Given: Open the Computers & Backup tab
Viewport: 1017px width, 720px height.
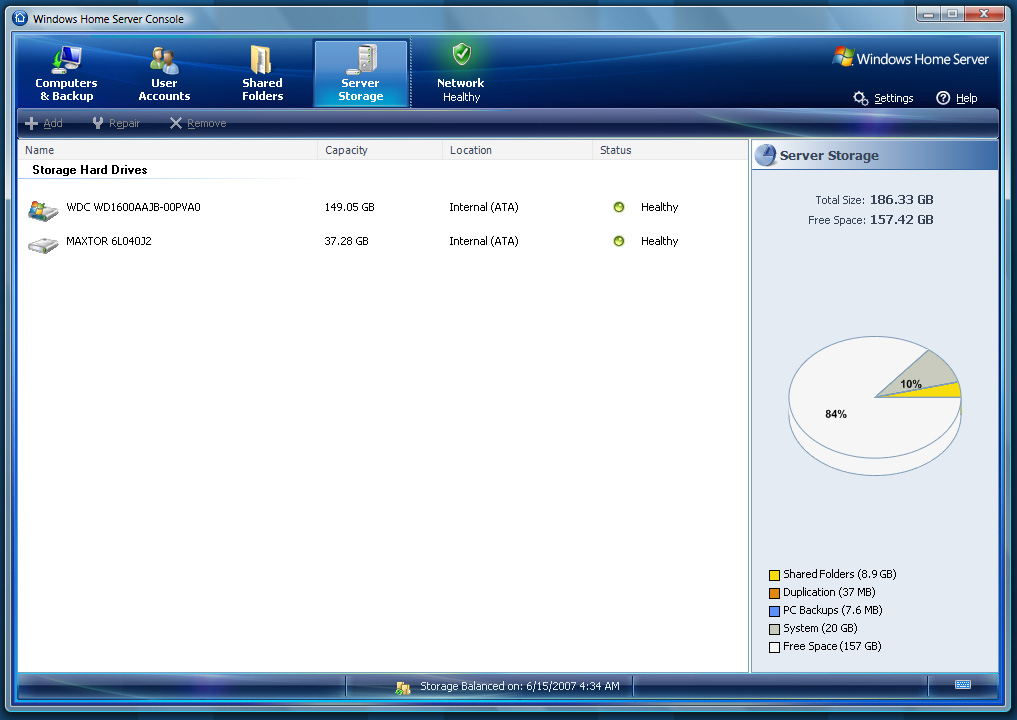Looking at the screenshot, I should coord(66,74).
